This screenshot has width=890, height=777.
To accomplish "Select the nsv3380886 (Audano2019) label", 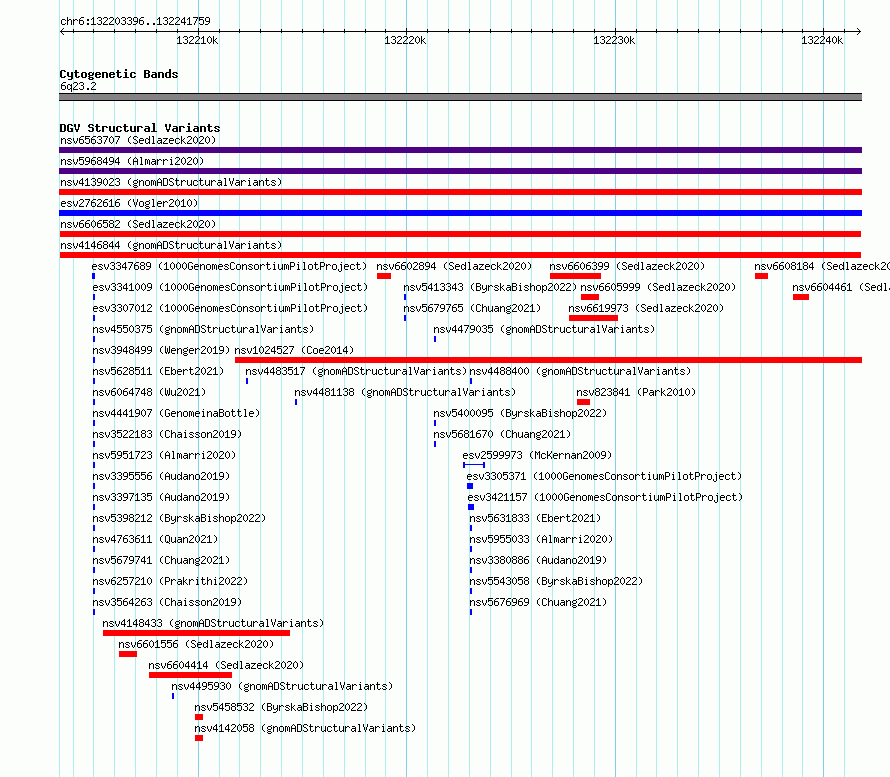I will pos(538,560).
